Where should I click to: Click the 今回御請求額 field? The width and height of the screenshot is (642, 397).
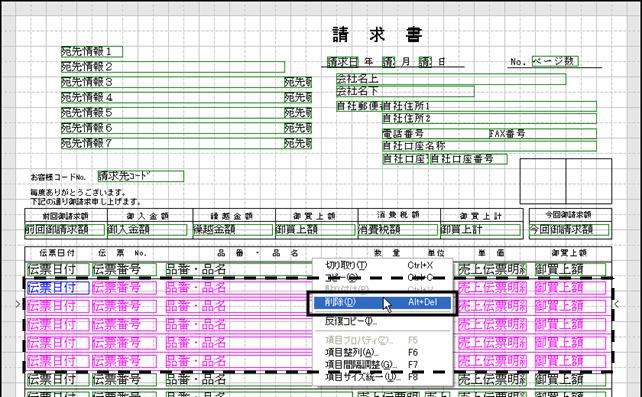tap(569, 230)
